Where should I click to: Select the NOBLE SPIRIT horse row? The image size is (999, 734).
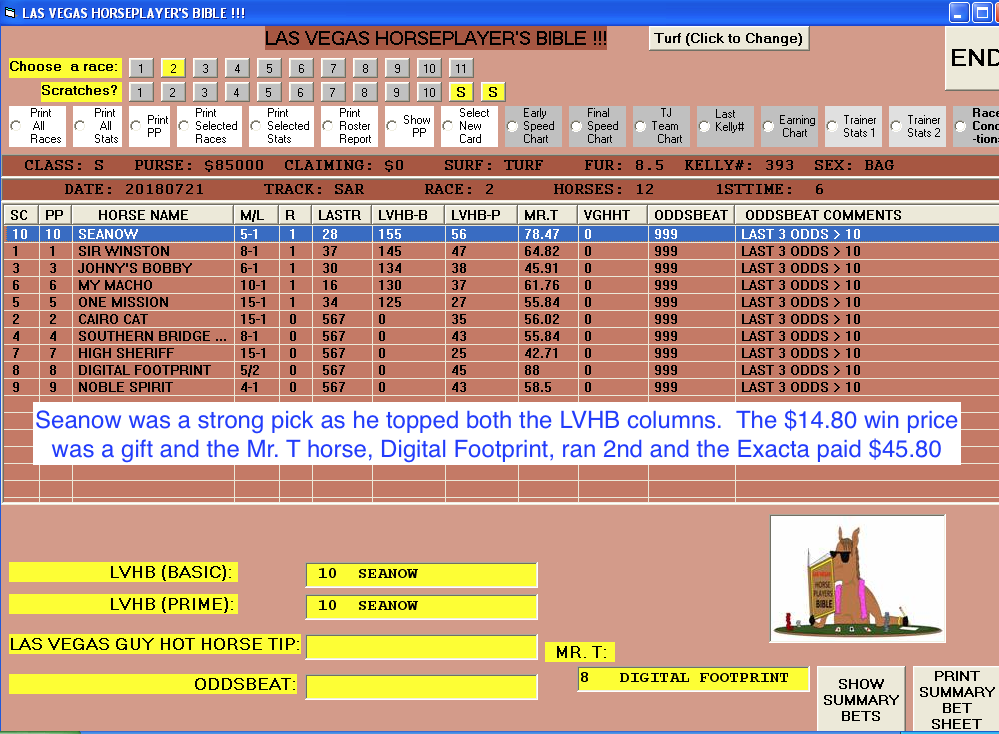click(x=501, y=387)
